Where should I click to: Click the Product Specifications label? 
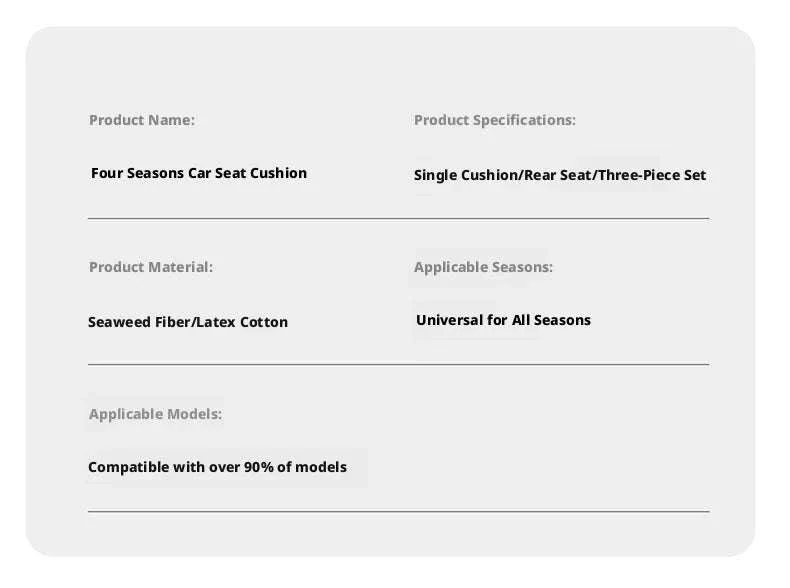495,120
